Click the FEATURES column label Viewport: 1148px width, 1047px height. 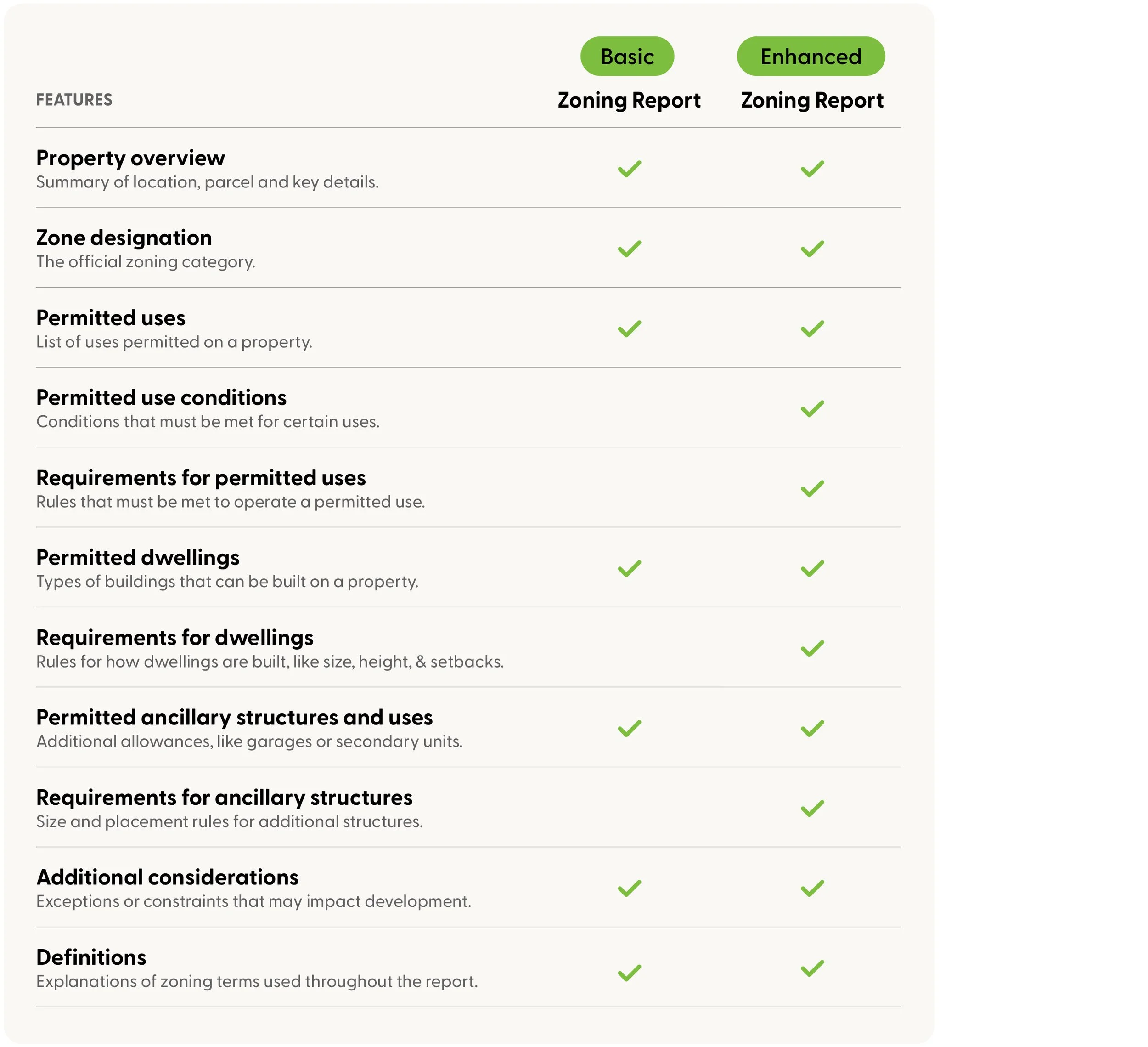pos(74,100)
